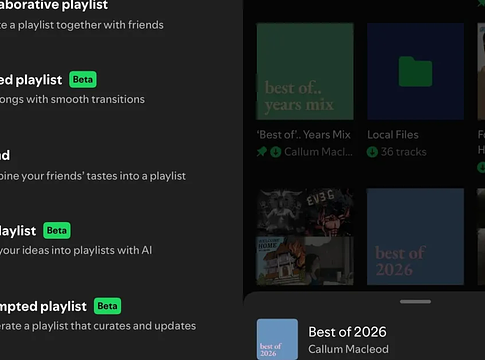
Task: Click the small Best of 2026 cover art
Action: coord(277,339)
